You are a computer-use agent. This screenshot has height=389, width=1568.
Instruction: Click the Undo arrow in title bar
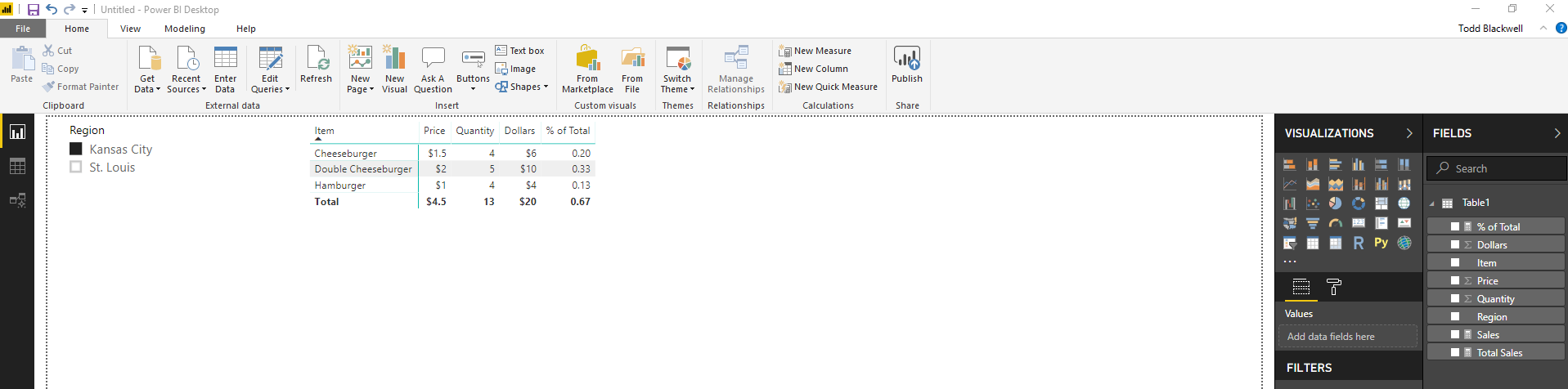coord(52,10)
